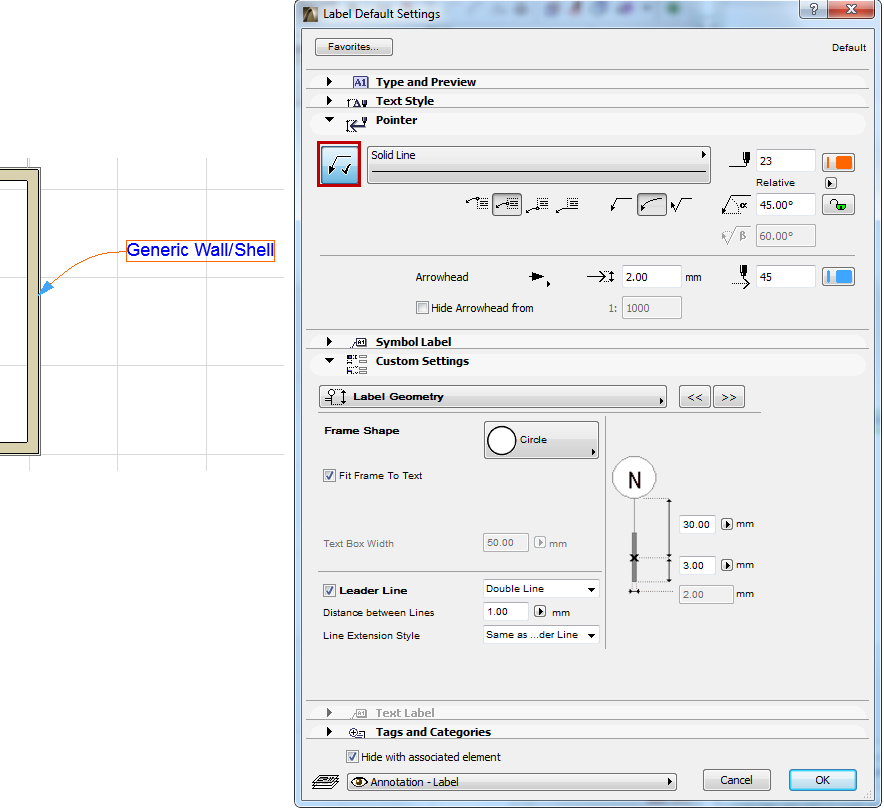Edit arrowhead pen number field 45

[x=785, y=277]
